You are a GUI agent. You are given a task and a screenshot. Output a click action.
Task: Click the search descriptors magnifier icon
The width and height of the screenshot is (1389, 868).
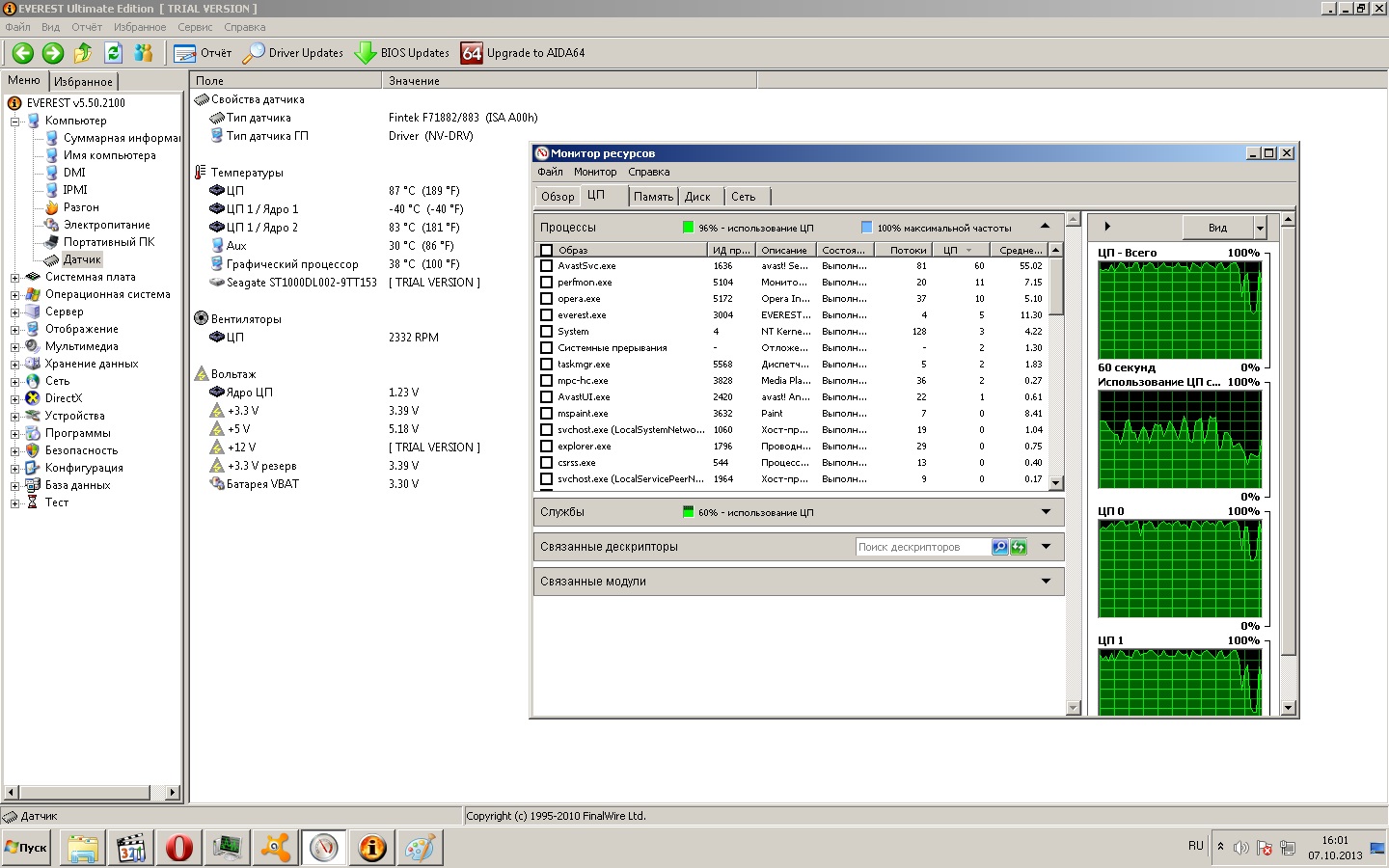coord(999,547)
